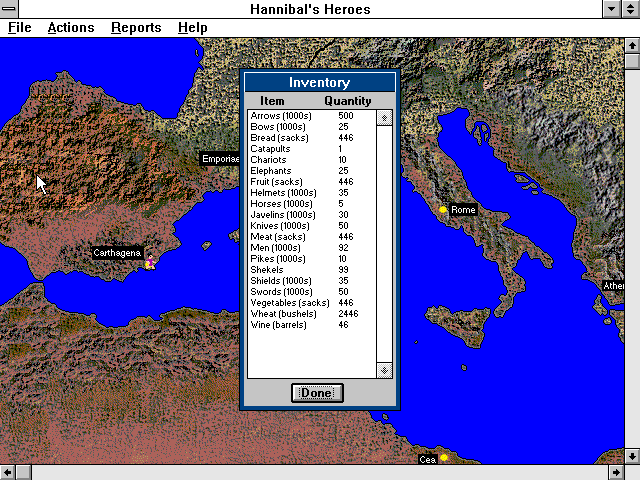Click the yellow Rome city marker
This screenshot has height=480, width=640.
[x=442, y=209]
